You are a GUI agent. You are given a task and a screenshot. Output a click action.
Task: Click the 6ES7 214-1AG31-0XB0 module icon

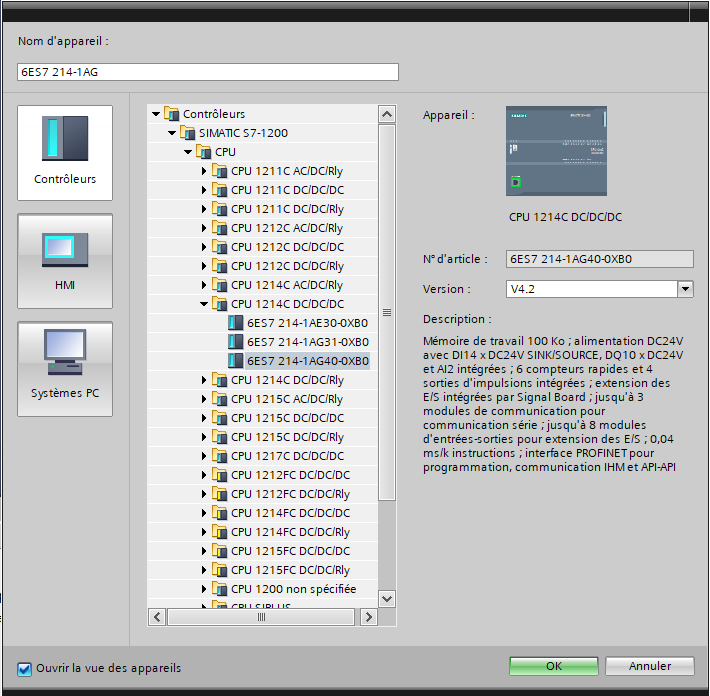pos(236,342)
